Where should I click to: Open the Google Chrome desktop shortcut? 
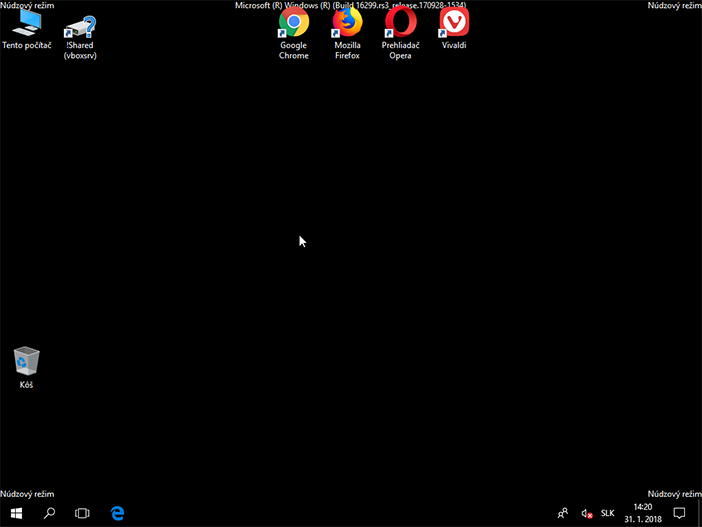[x=293, y=24]
